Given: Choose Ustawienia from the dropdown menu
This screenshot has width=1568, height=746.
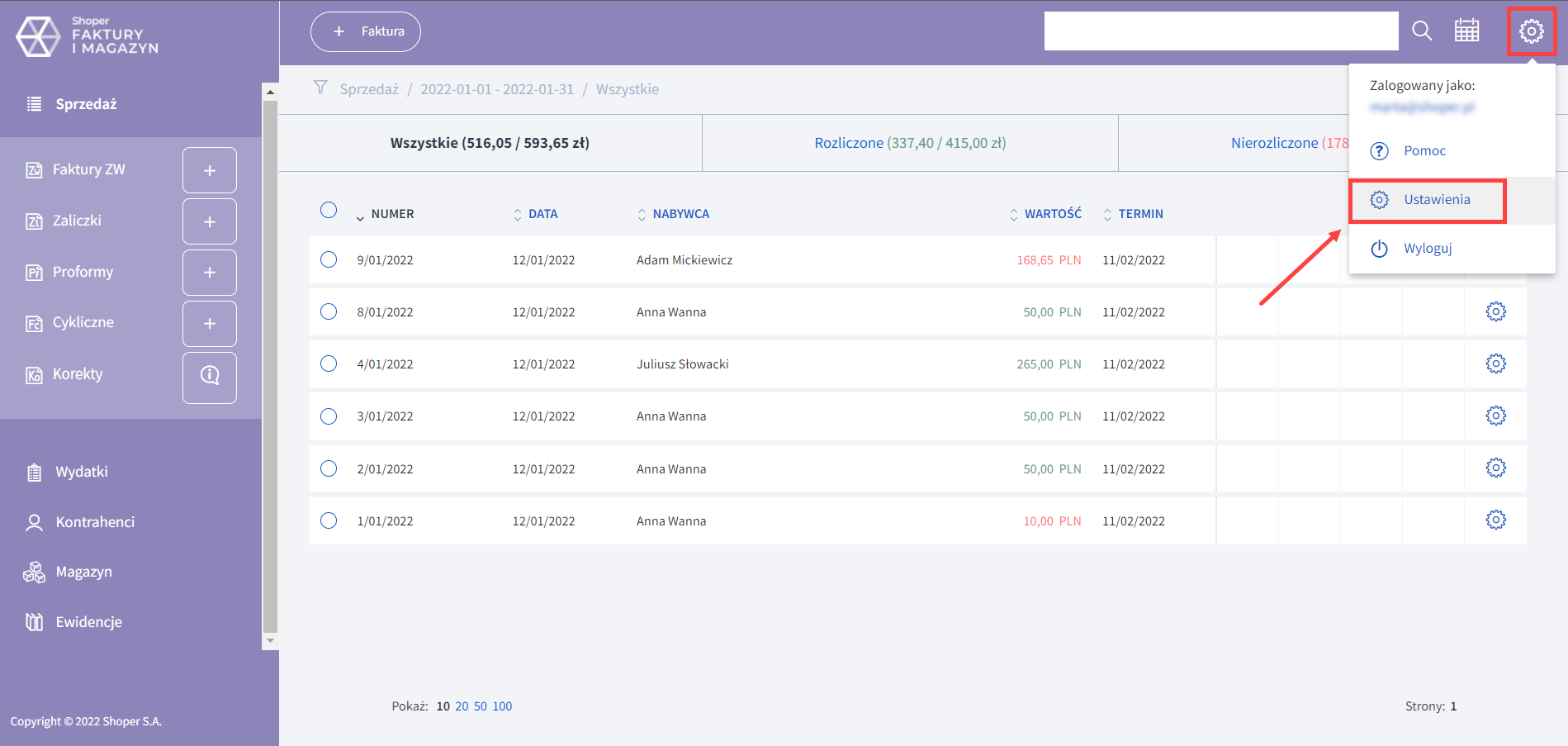Looking at the screenshot, I should pyautogui.click(x=1436, y=200).
